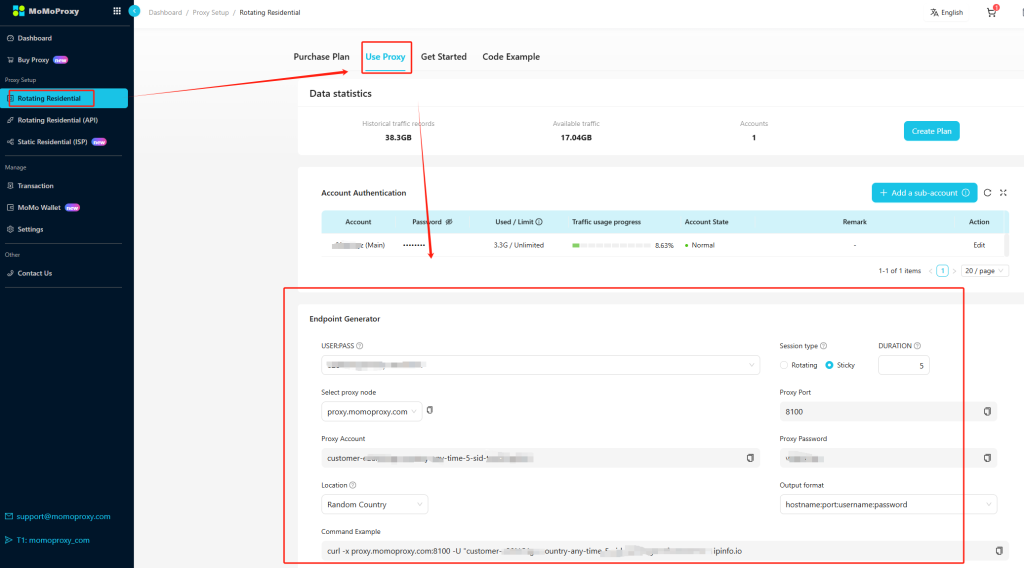Open the Output format dropdown
Screen dimensions: 1024x568
click(x=887, y=504)
